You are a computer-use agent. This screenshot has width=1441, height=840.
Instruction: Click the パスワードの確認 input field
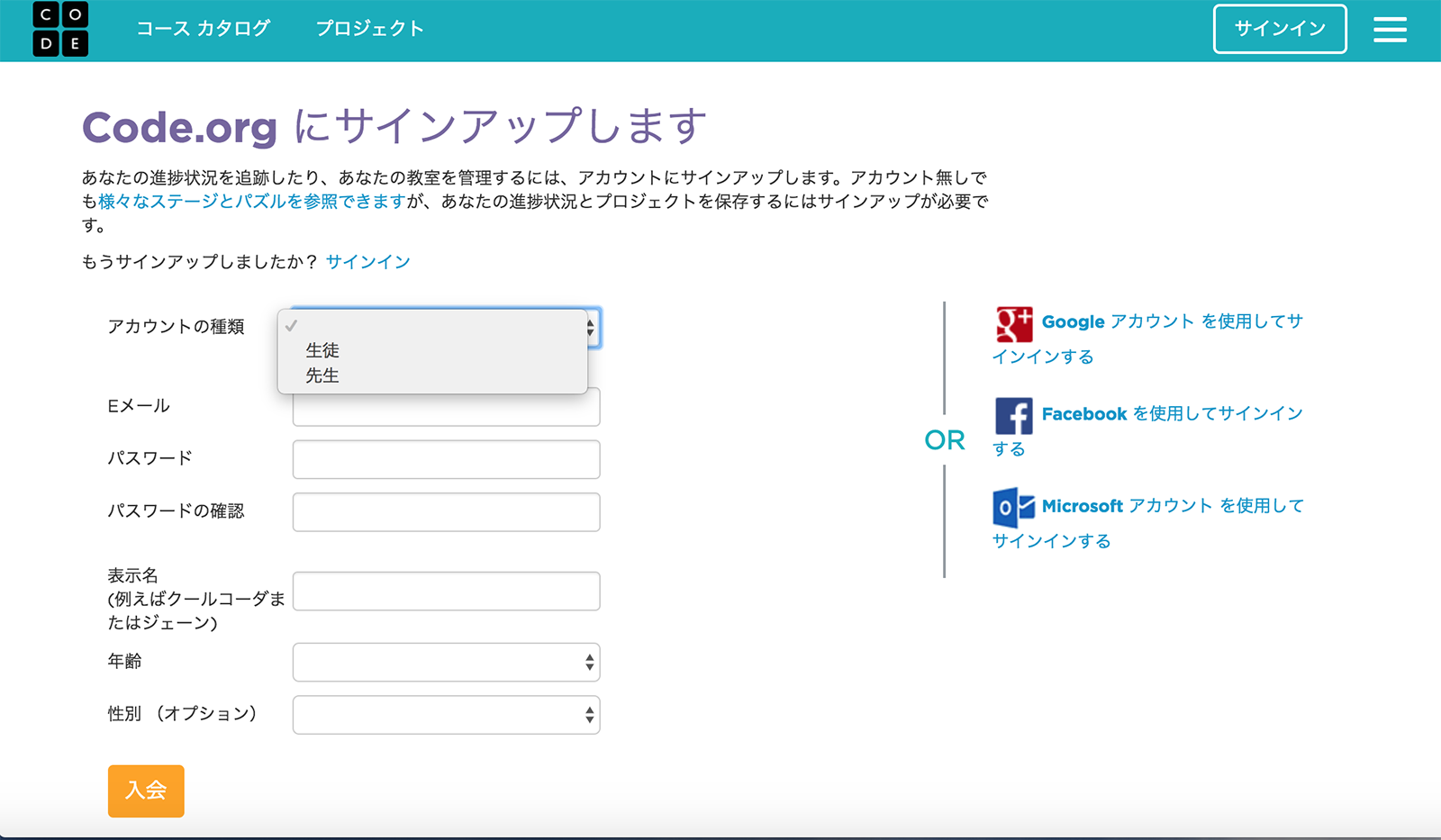tap(446, 511)
